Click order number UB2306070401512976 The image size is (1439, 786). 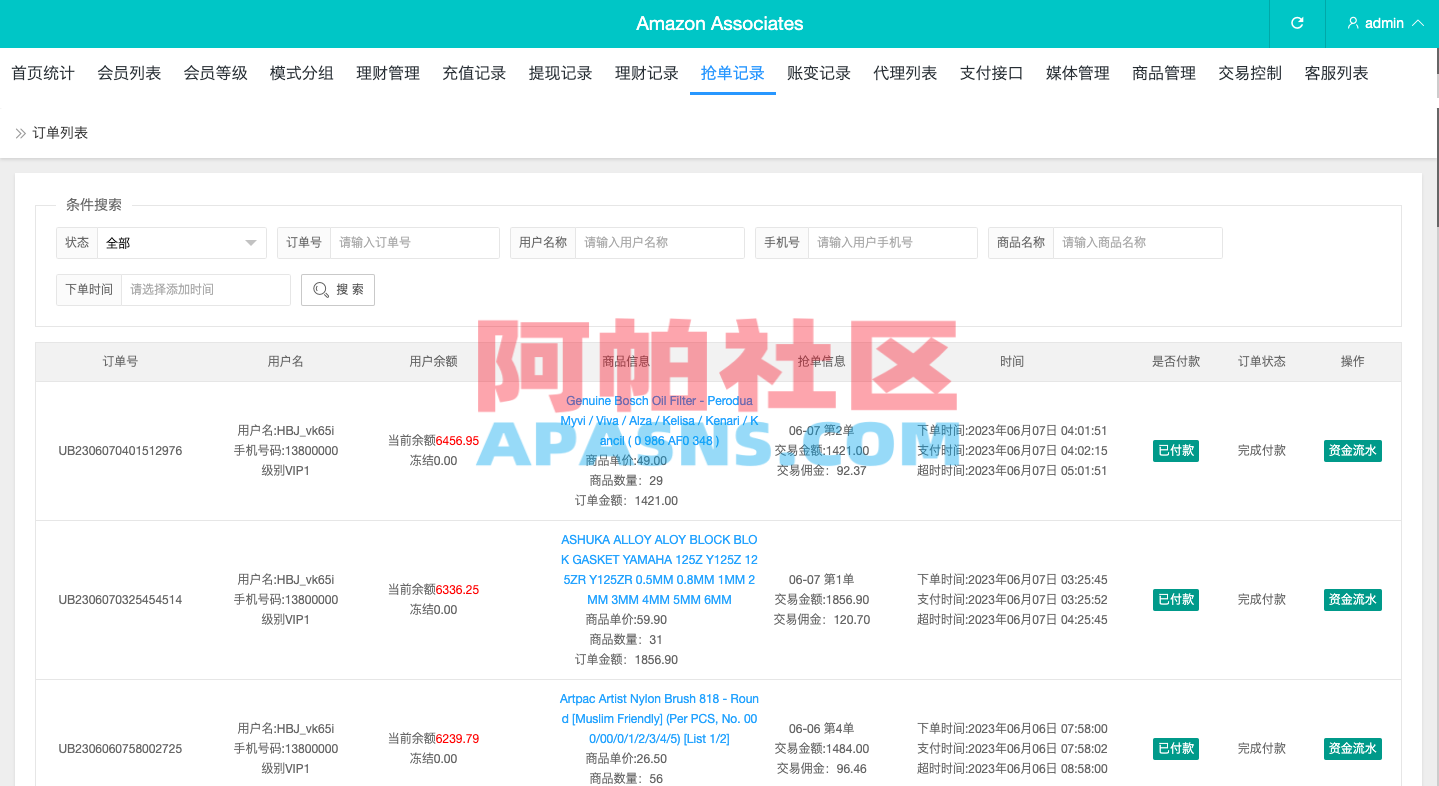(120, 451)
